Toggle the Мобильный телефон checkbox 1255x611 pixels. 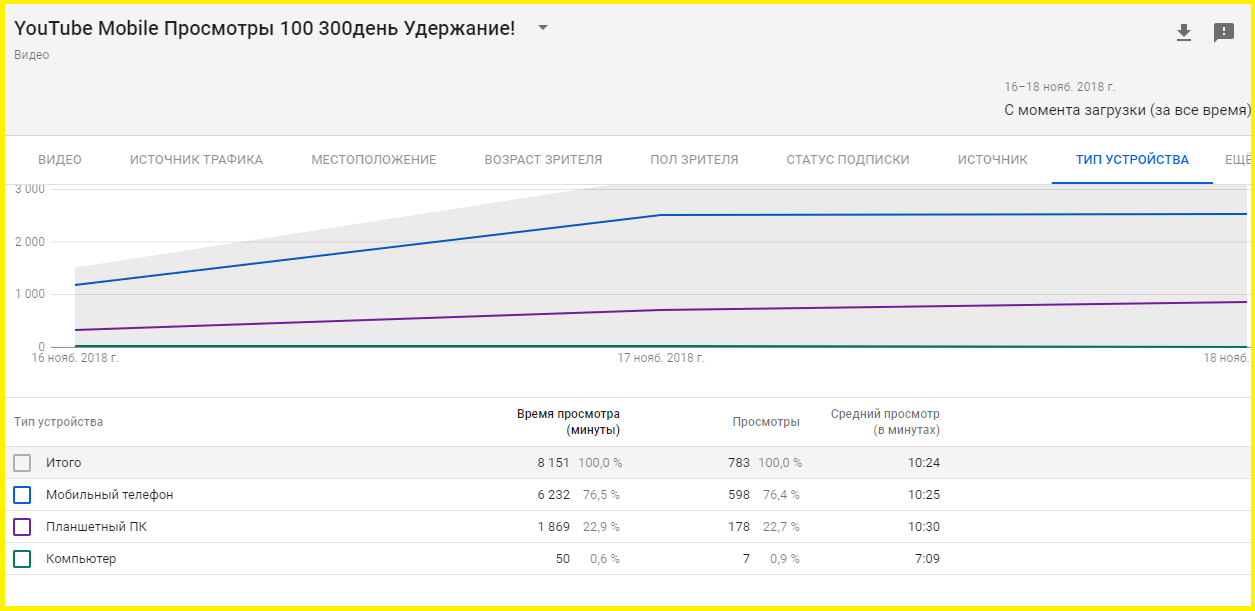22,495
